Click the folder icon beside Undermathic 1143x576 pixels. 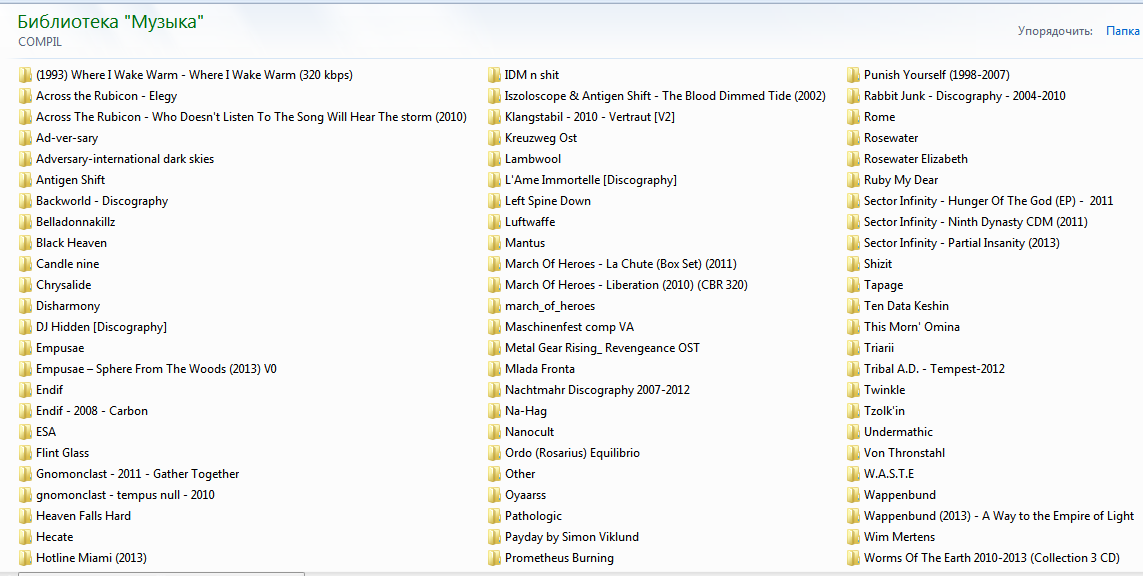pyautogui.click(x=854, y=432)
